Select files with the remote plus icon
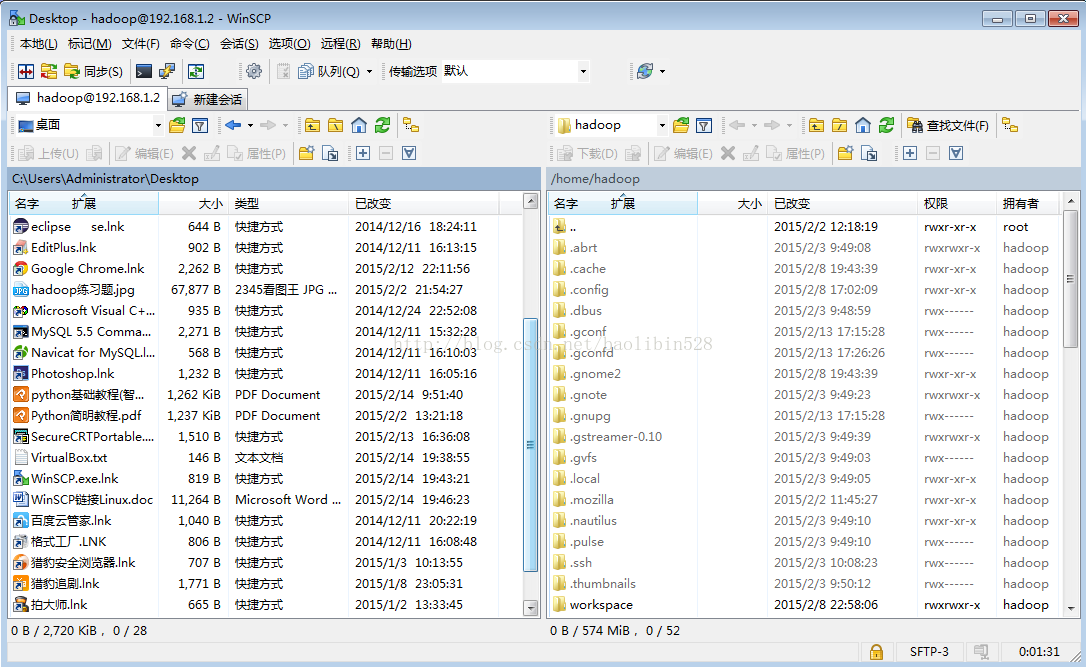The width and height of the screenshot is (1086, 667). 910,153
